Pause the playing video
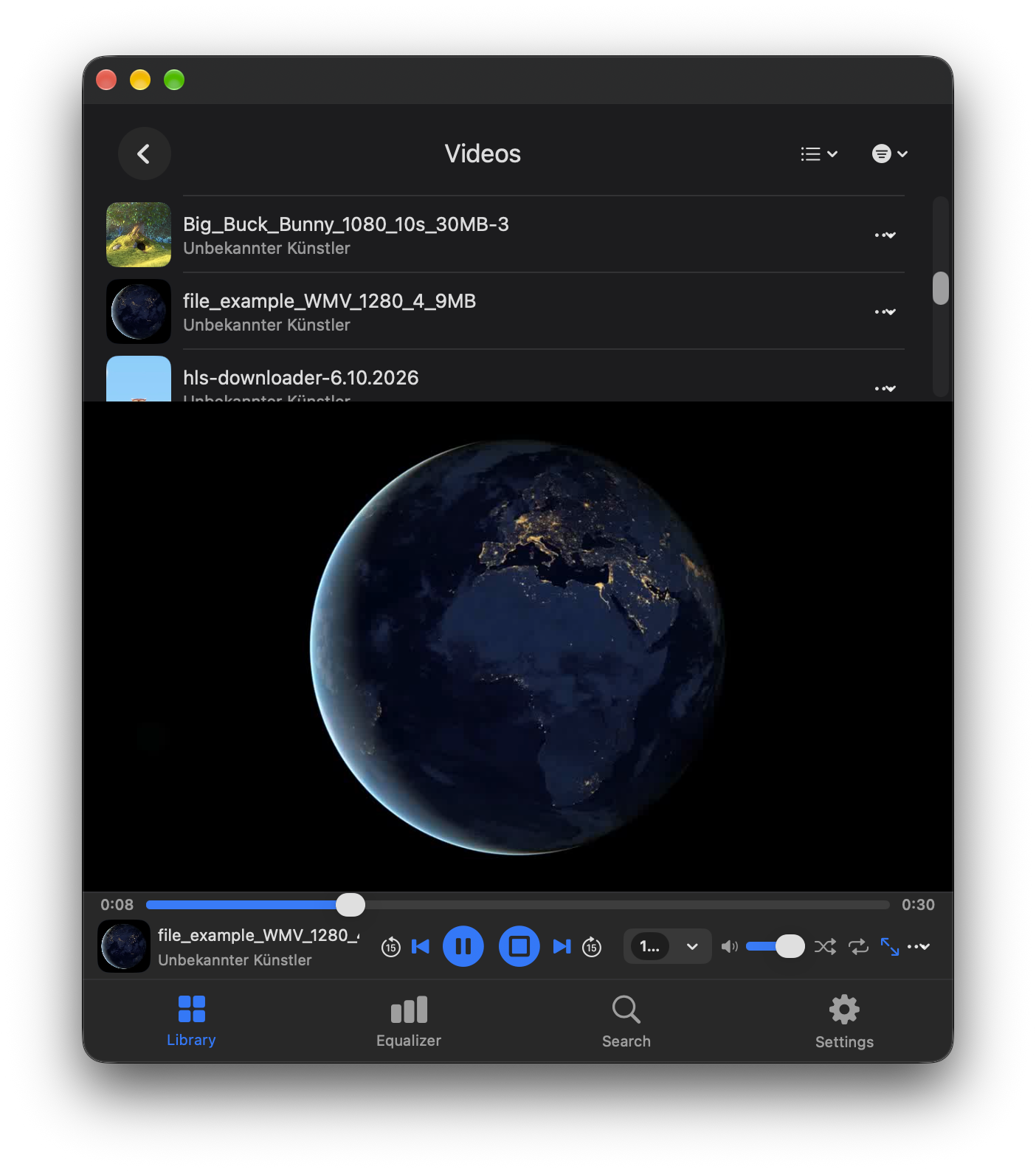 point(463,946)
